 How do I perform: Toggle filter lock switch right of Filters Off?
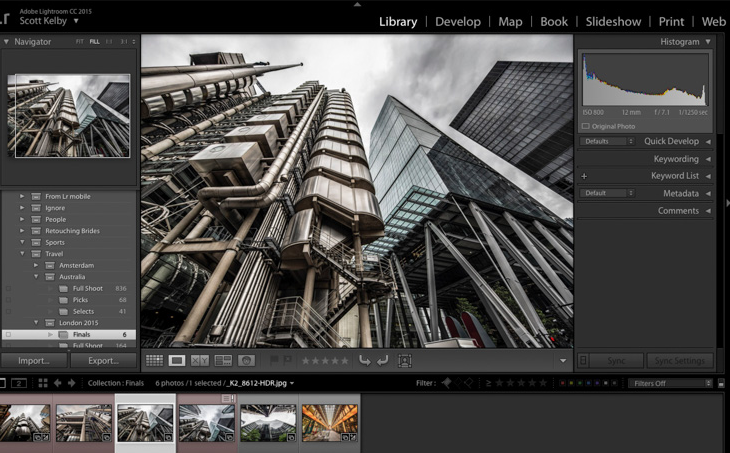point(721,383)
